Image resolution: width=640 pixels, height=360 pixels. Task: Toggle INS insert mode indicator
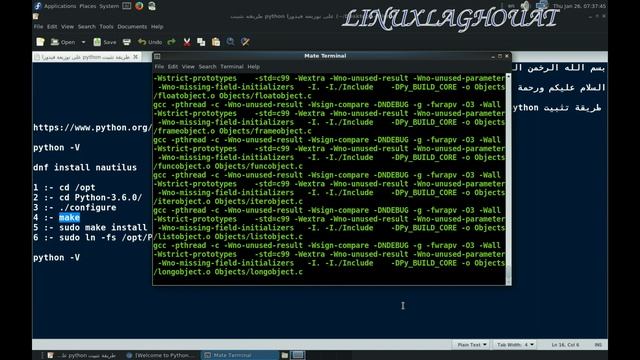click(598, 345)
